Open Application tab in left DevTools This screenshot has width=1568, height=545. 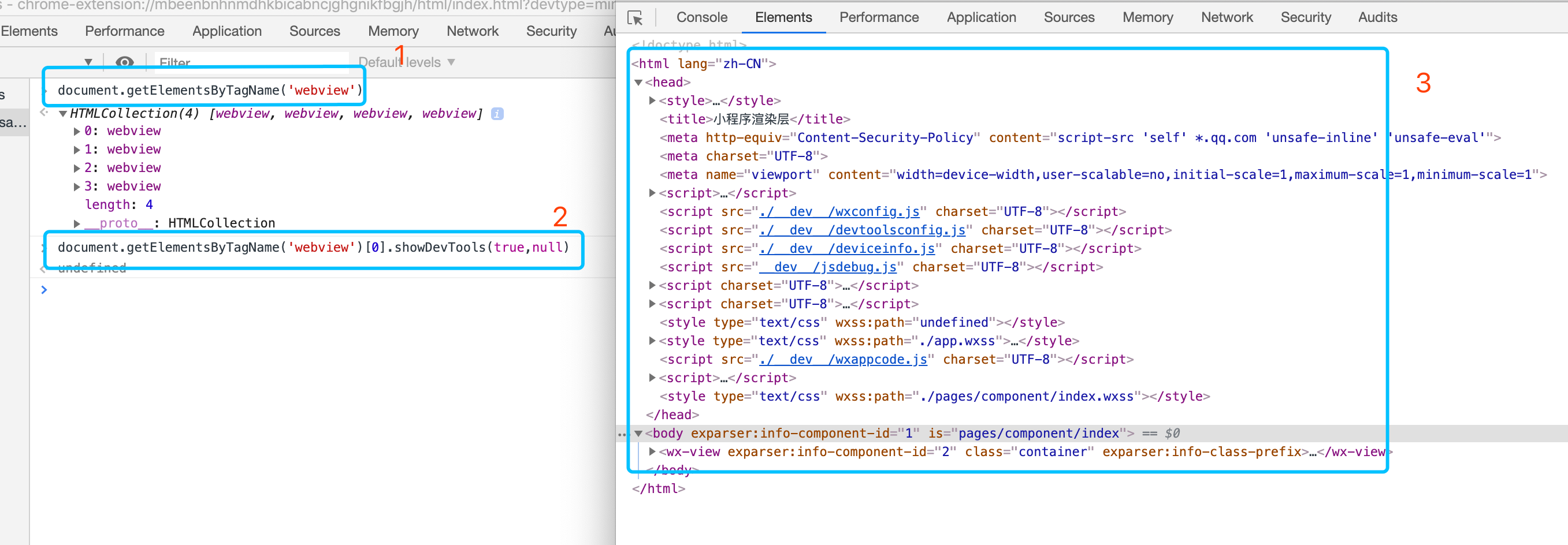tap(227, 31)
